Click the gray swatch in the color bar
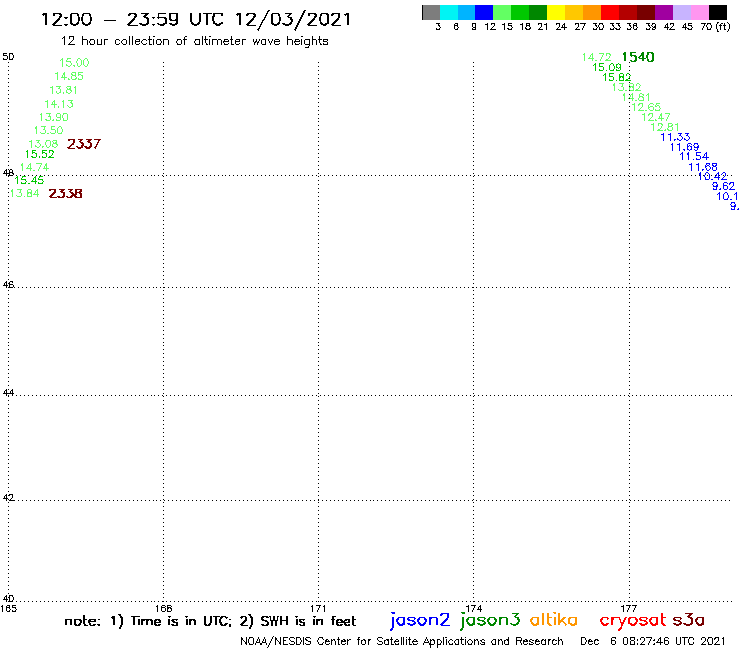 (x=431, y=13)
